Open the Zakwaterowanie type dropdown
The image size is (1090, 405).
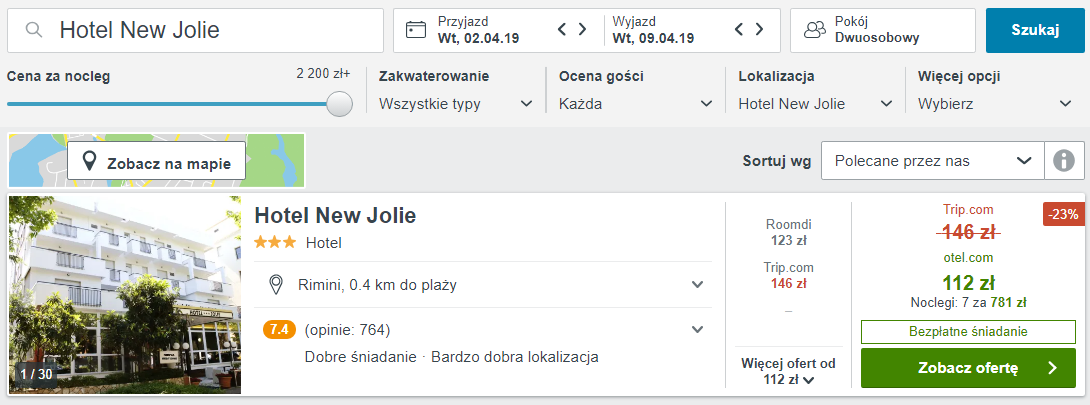(x=456, y=104)
